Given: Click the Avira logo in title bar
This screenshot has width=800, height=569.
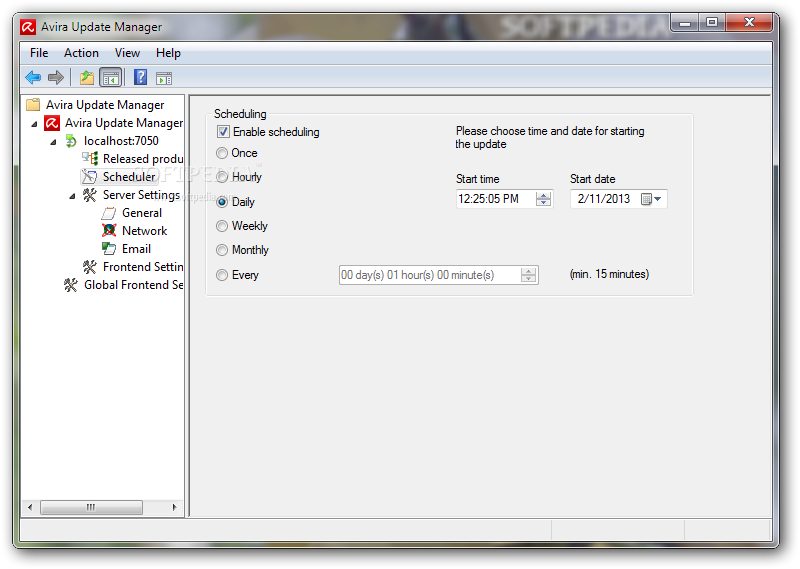Looking at the screenshot, I should coord(28,27).
